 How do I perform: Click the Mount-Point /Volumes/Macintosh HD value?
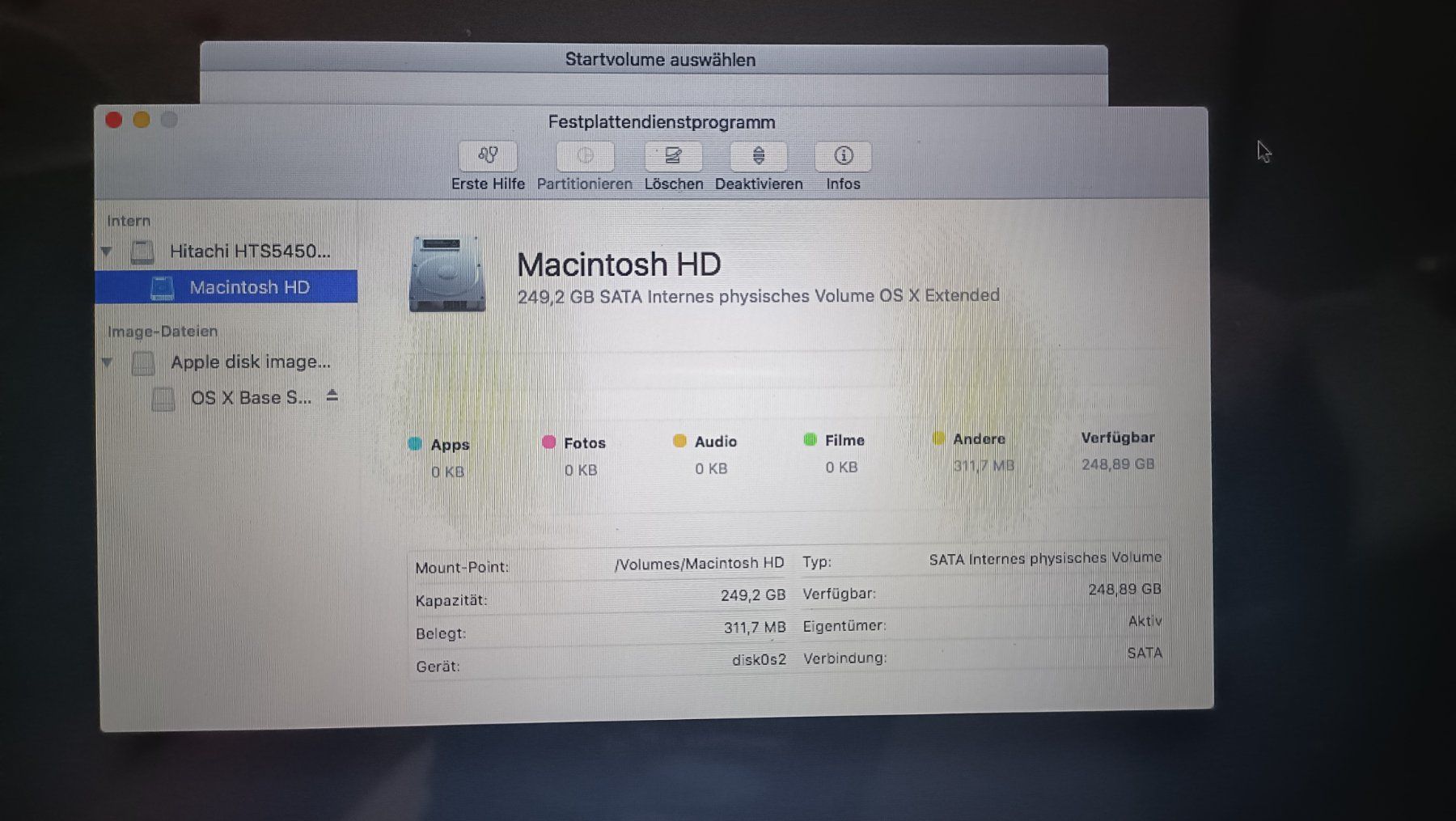(x=699, y=563)
